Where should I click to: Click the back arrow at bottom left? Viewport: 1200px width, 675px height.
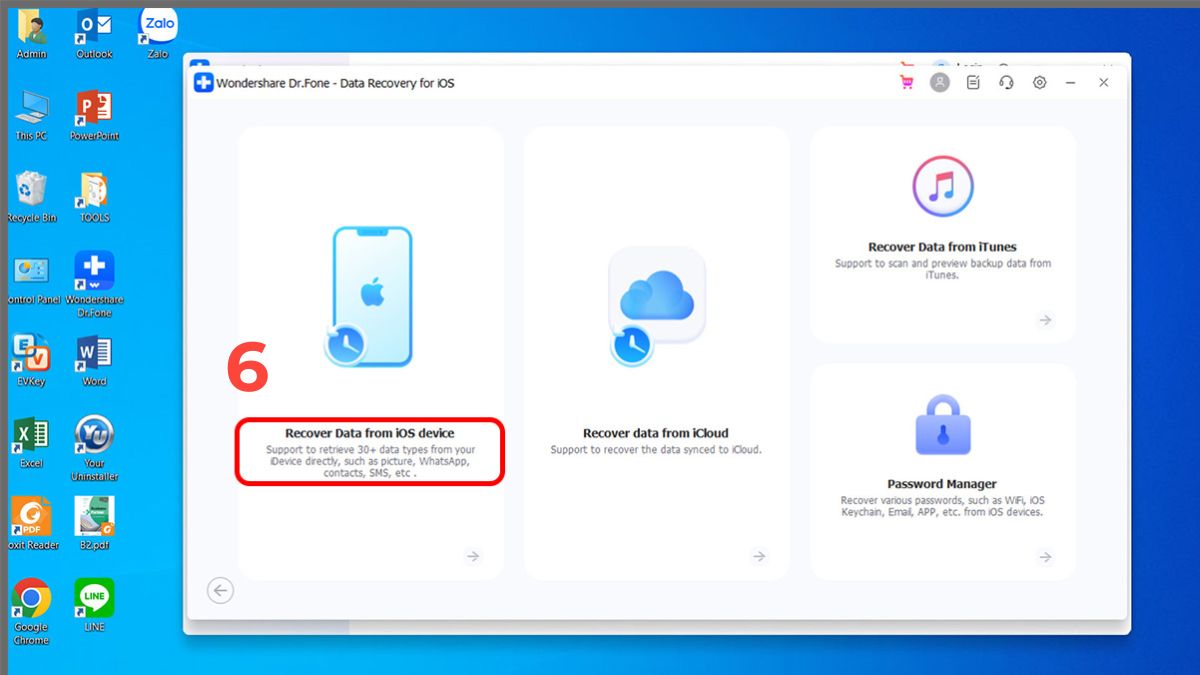220,591
